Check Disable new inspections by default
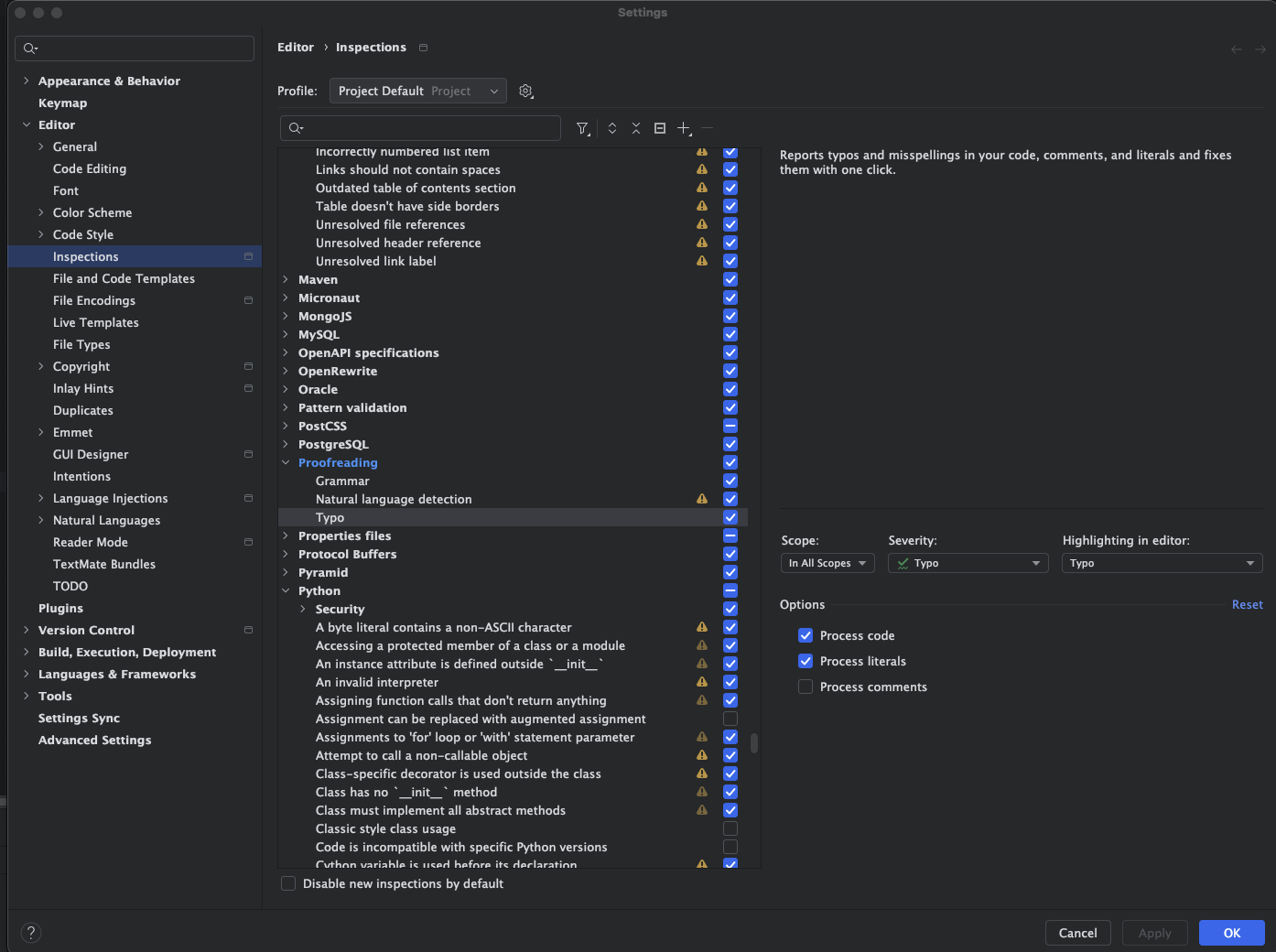Image resolution: width=1276 pixels, height=952 pixels. (x=287, y=883)
